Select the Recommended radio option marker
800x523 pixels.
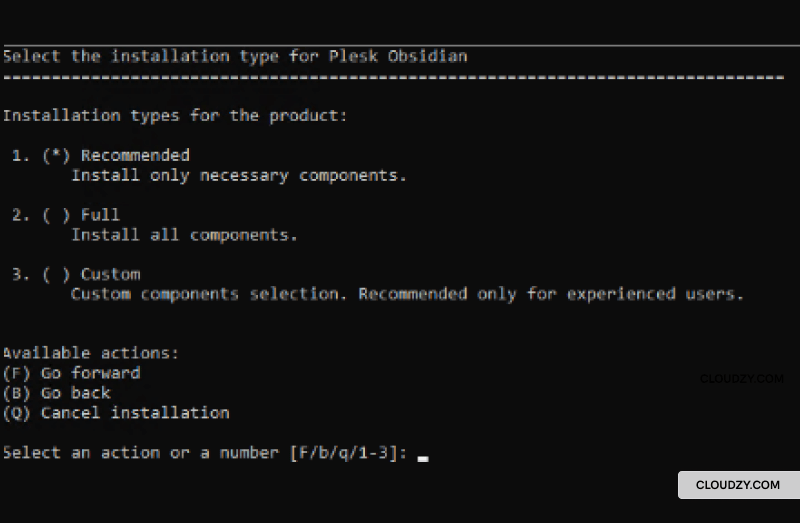coord(56,156)
